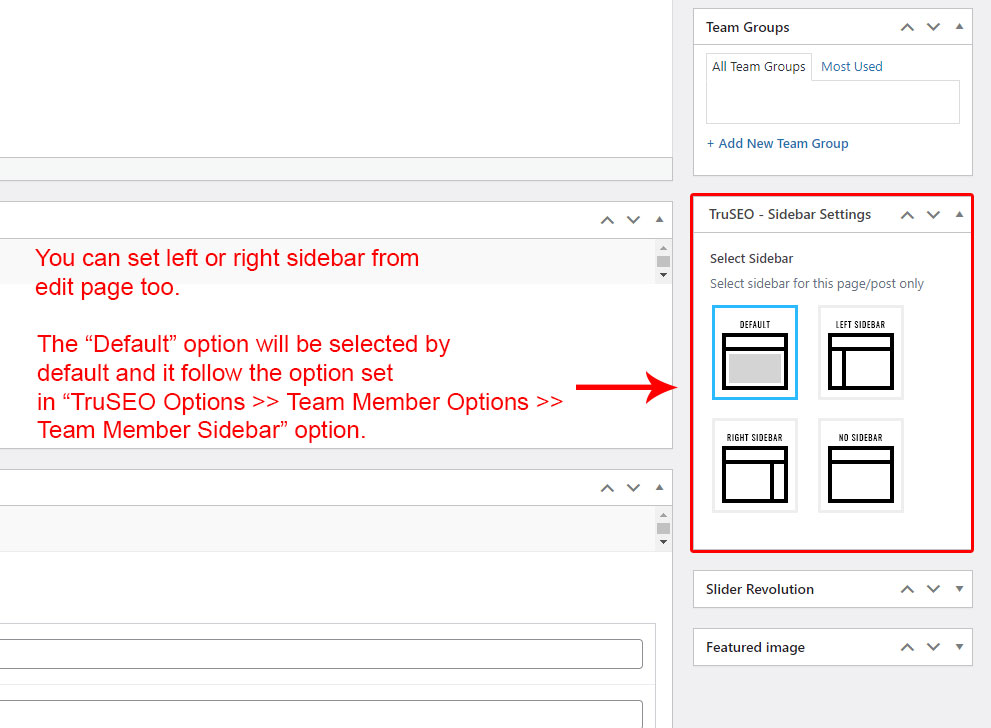Collapse the TruSEO Sidebar Settings panel

(959, 214)
